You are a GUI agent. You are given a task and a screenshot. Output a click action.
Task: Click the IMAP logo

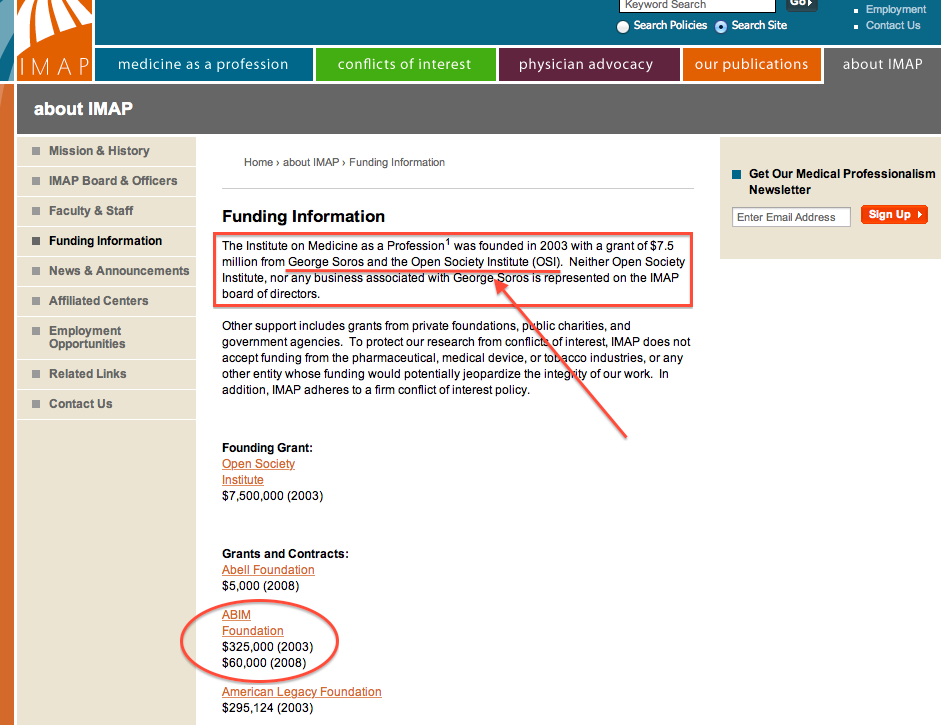click(x=54, y=40)
